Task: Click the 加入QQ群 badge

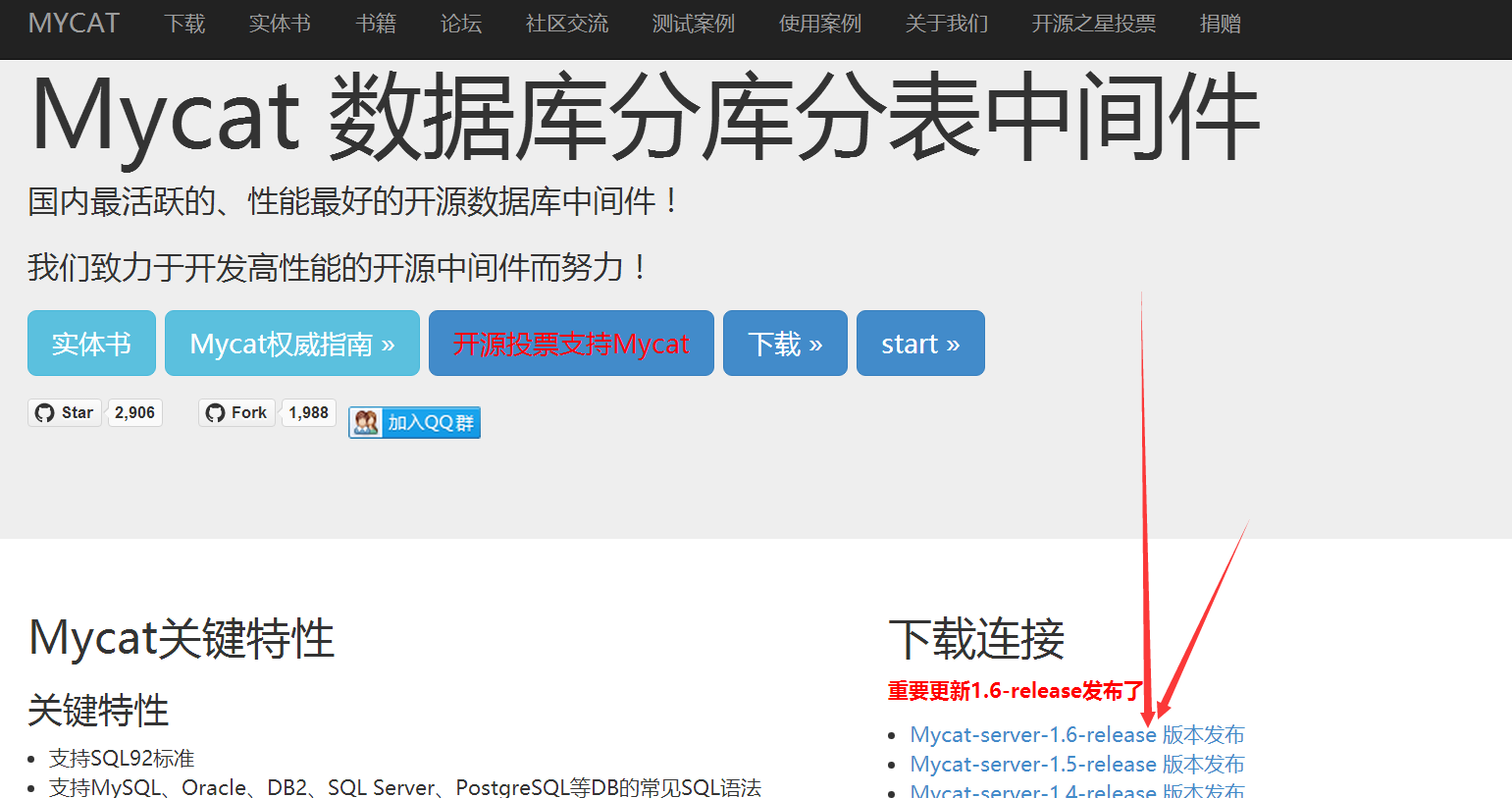Action: (x=414, y=422)
